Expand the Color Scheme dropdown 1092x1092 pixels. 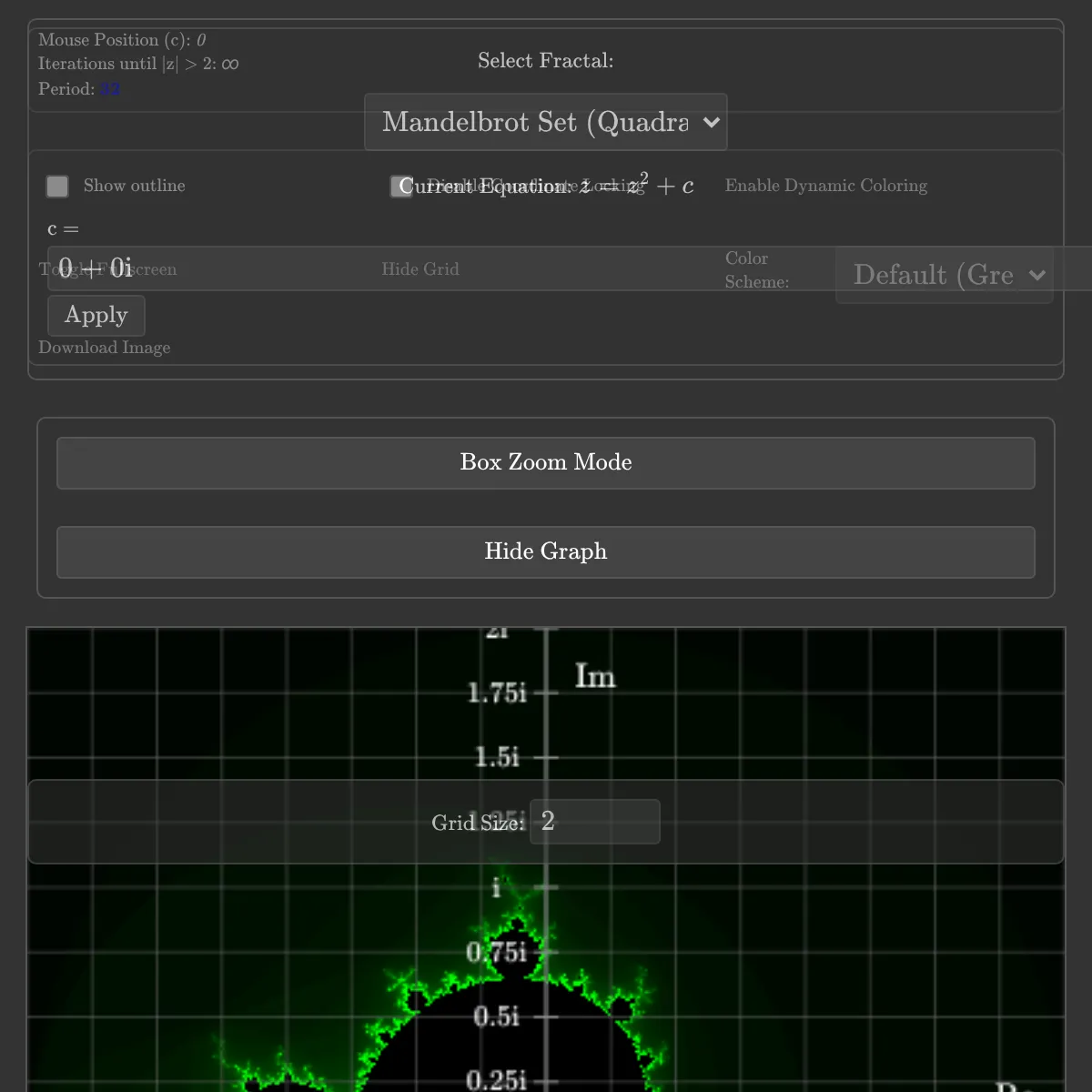tap(944, 275)
